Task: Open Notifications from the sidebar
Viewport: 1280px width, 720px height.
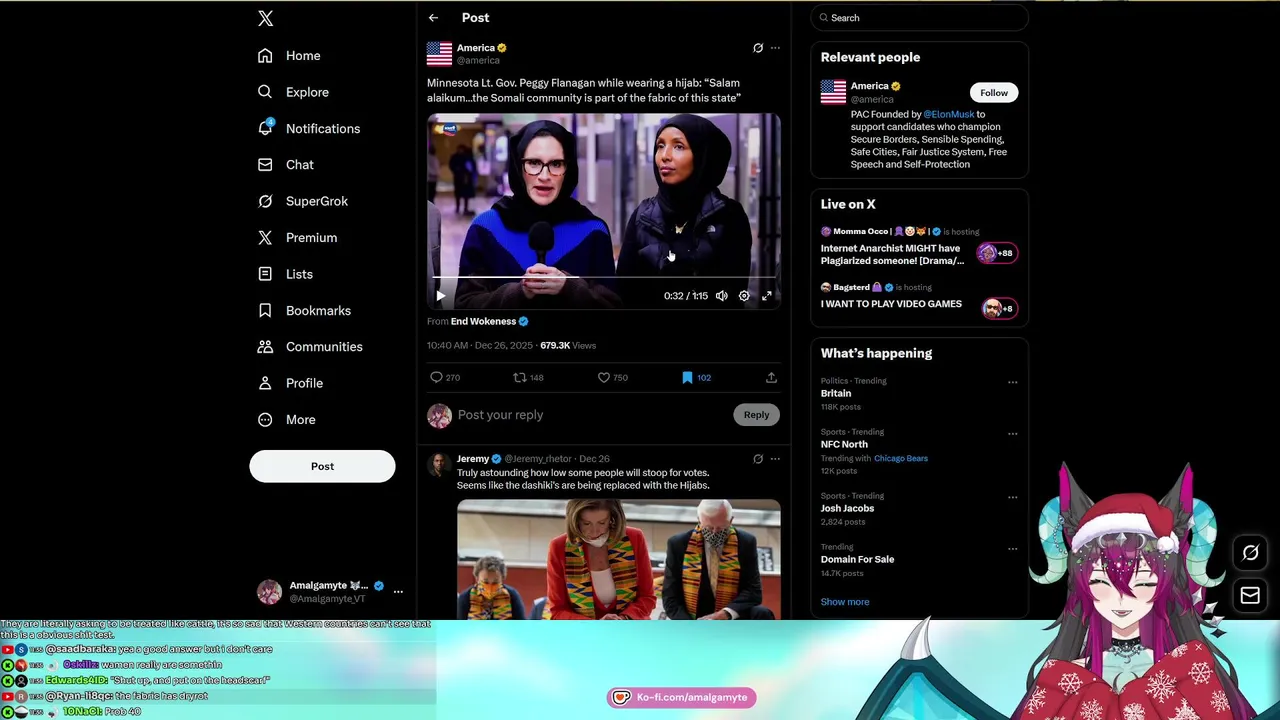Action: [308, 129]
